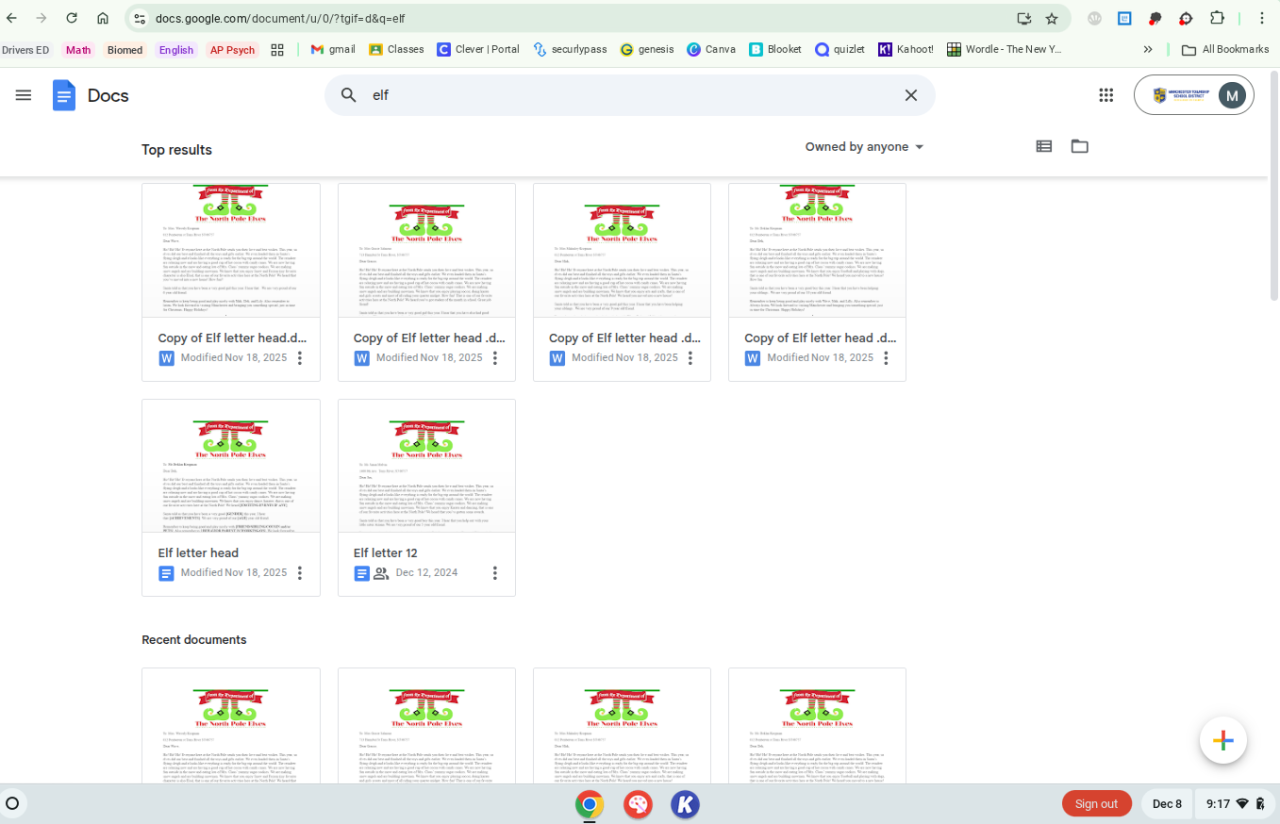Open the Chrome three-dot menu
The image size is (1280, 824).
tap(1260, 18)
